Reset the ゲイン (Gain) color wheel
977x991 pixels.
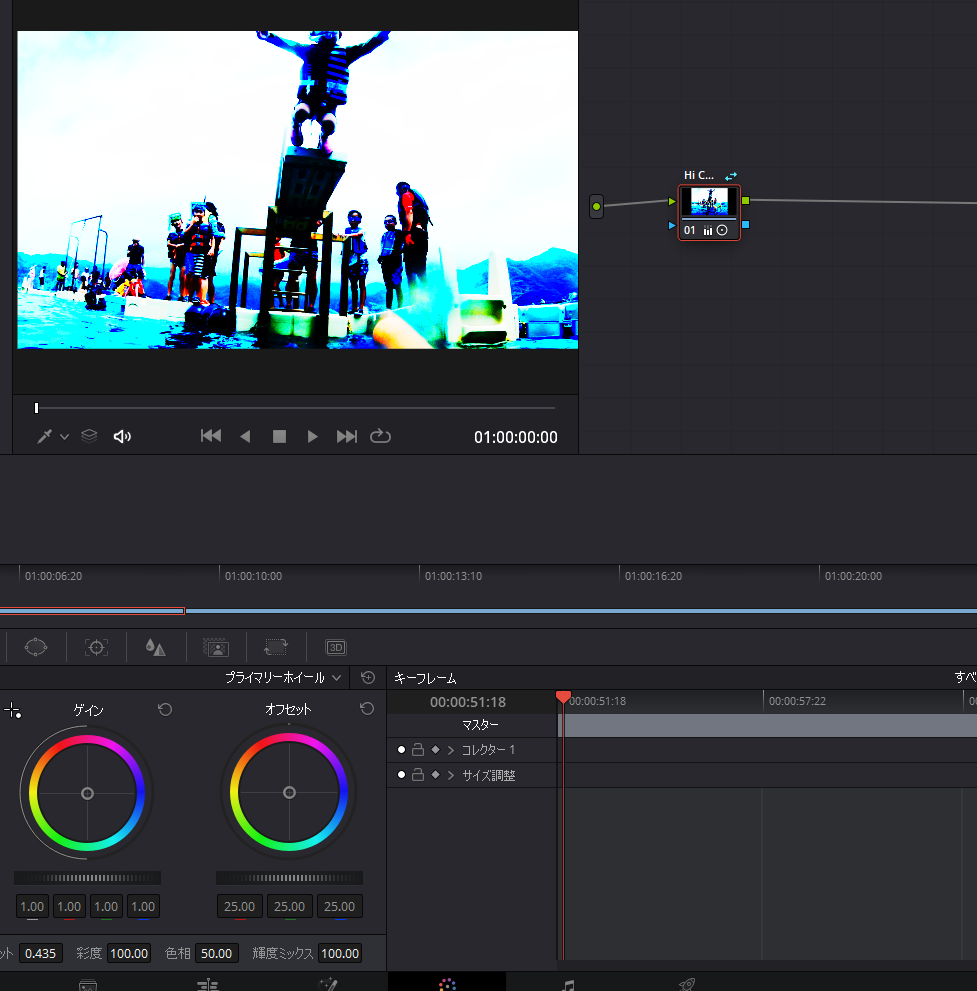(x=165, y=709)
